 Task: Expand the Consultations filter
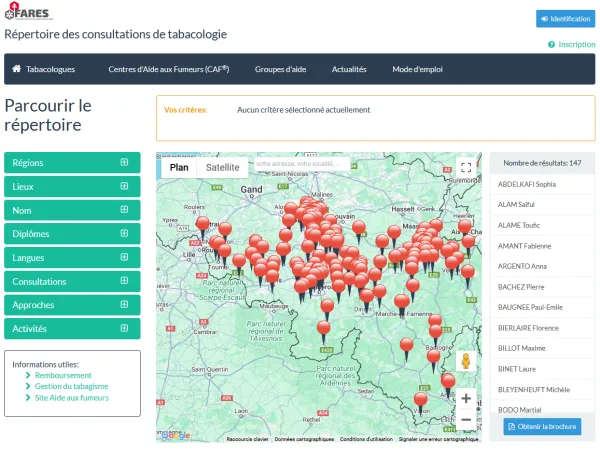point(72,281)
